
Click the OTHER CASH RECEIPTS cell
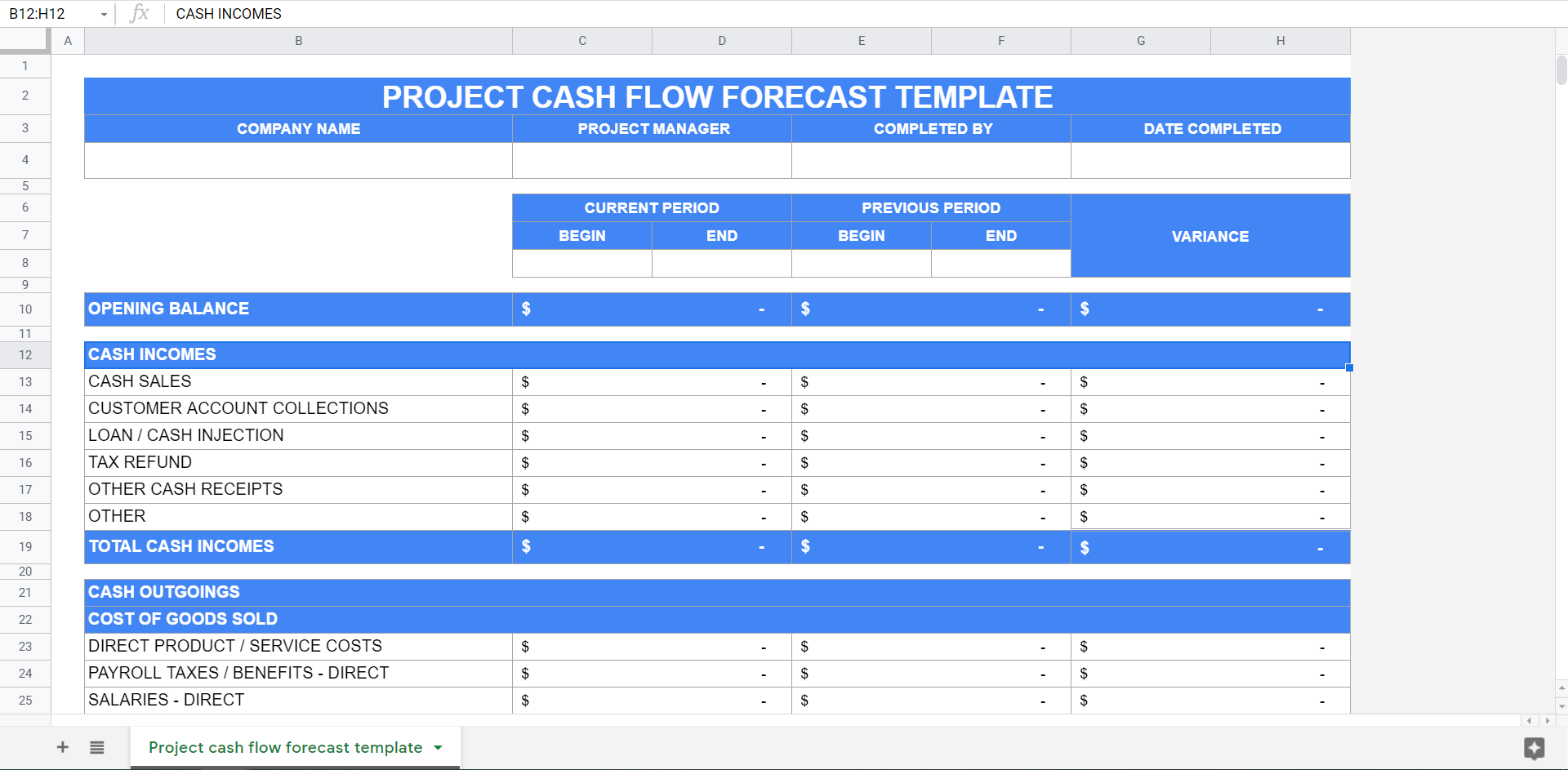point(298,489)
